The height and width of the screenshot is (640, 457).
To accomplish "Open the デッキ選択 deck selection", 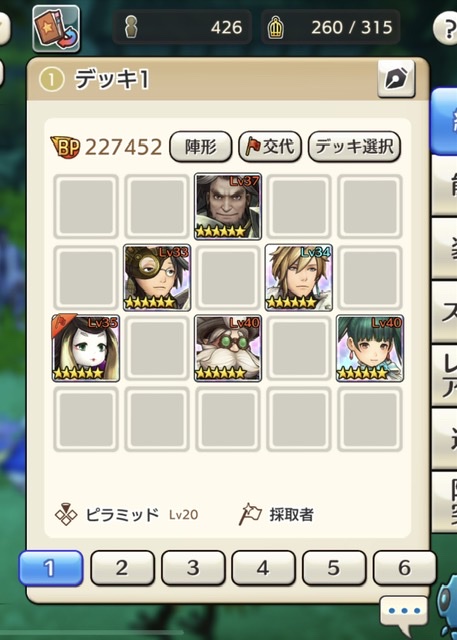I will click(354, 147).
